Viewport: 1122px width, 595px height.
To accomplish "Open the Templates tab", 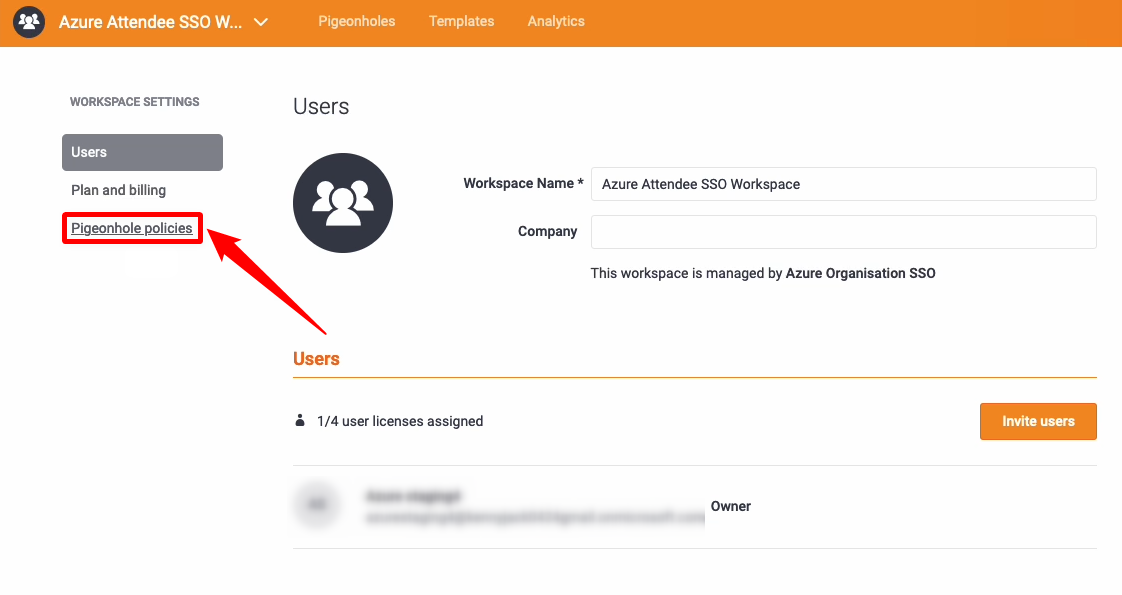I will coord(462,21).
